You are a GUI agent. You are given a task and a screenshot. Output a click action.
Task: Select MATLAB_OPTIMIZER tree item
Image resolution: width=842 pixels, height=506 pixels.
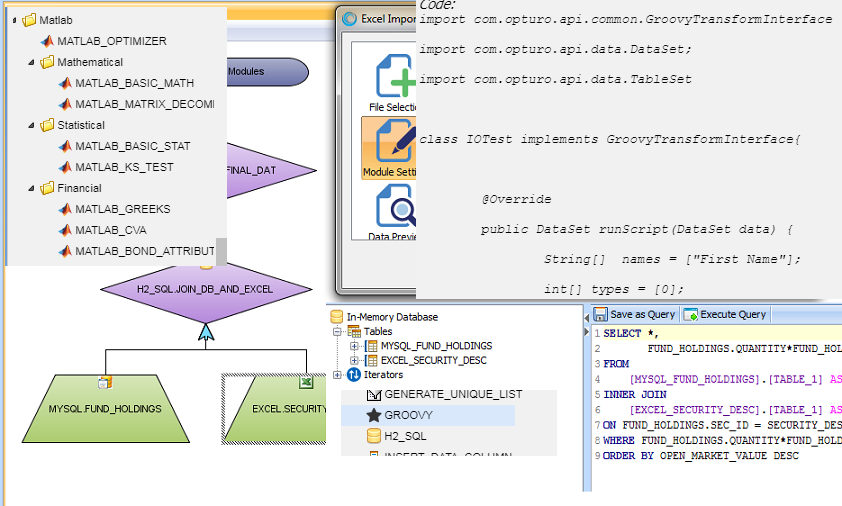112,41
